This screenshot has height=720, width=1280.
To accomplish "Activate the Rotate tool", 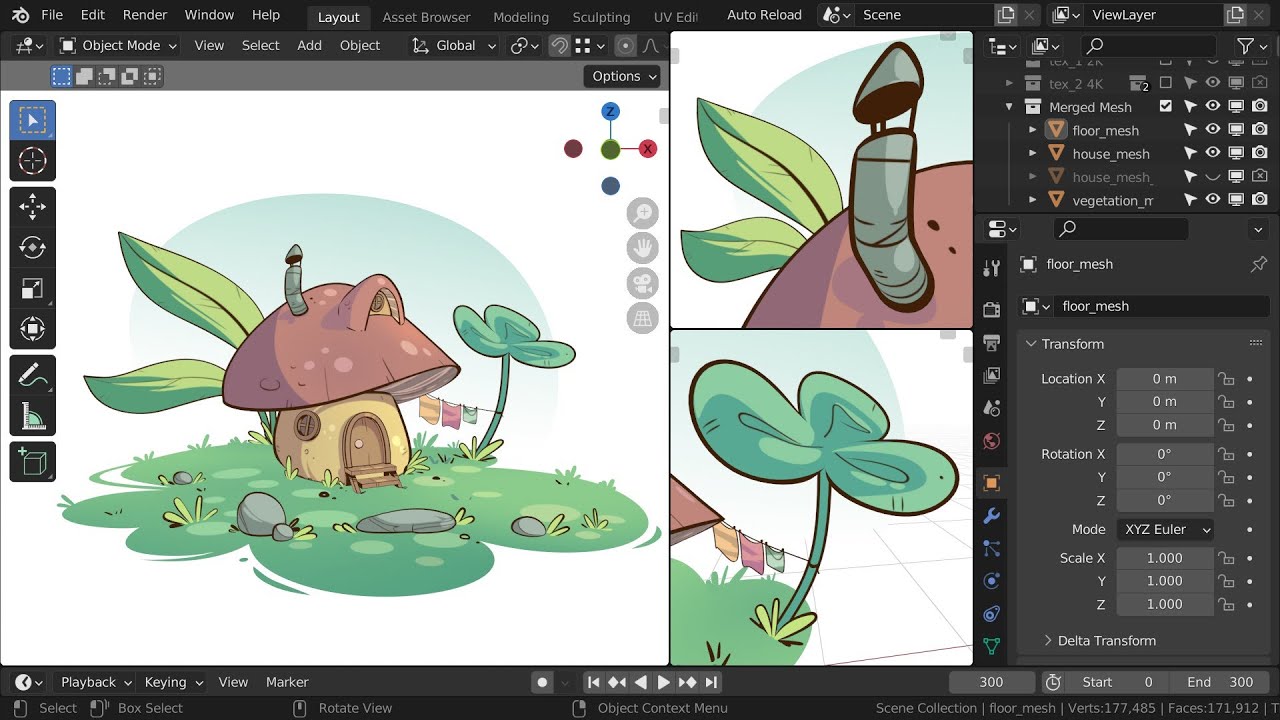I will [x=33, y=247].
